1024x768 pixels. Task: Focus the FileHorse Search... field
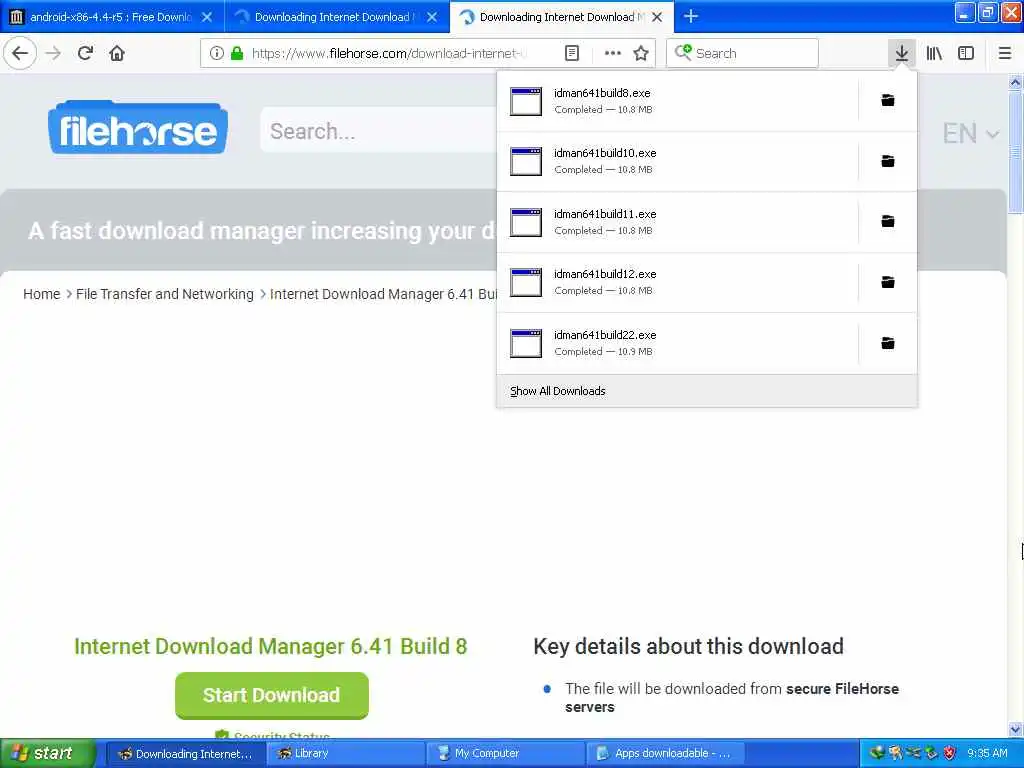point(379,131)
